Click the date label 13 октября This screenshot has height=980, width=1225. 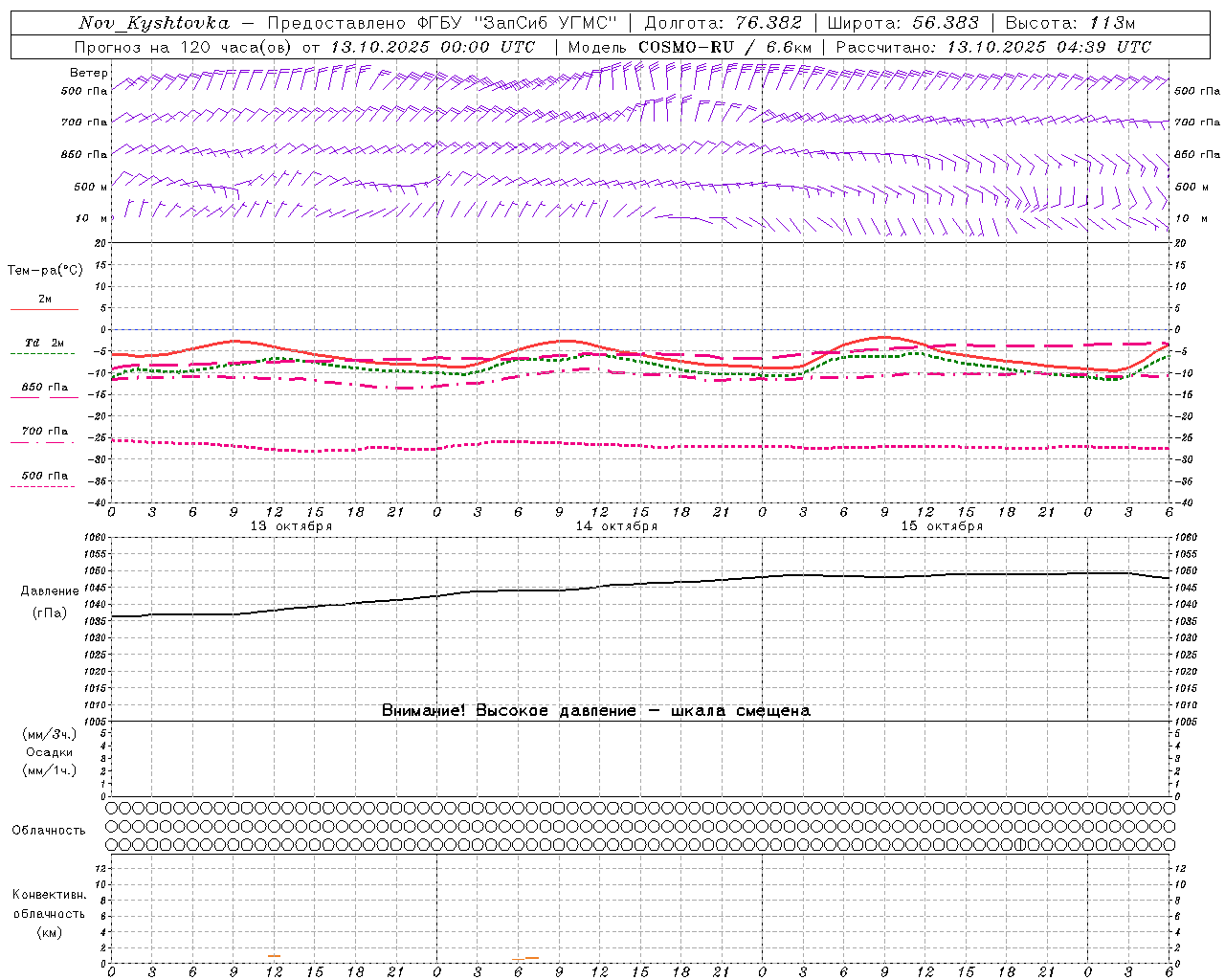[291, 526]
